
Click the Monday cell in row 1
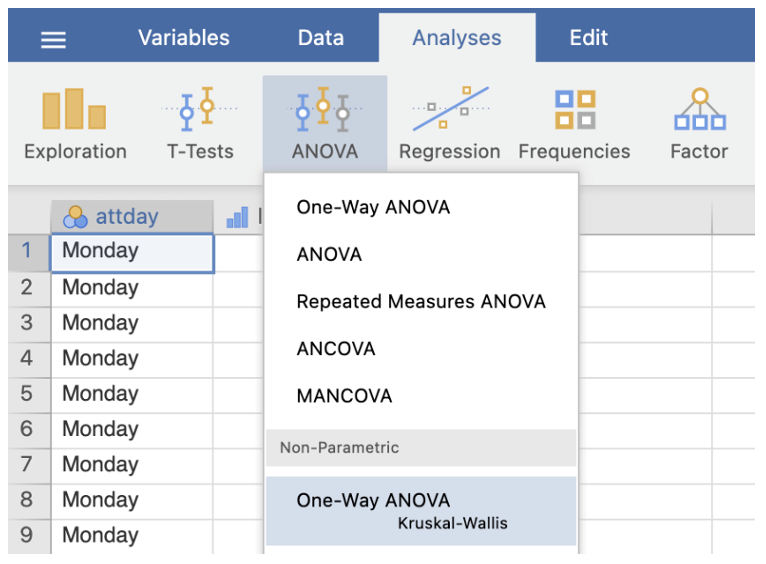pyautogui.click(x=131, y=252)
